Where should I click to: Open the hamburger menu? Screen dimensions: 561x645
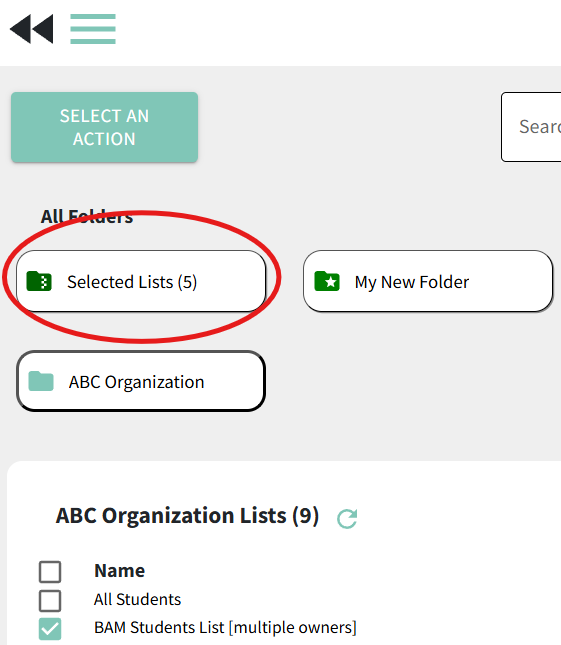93,29
